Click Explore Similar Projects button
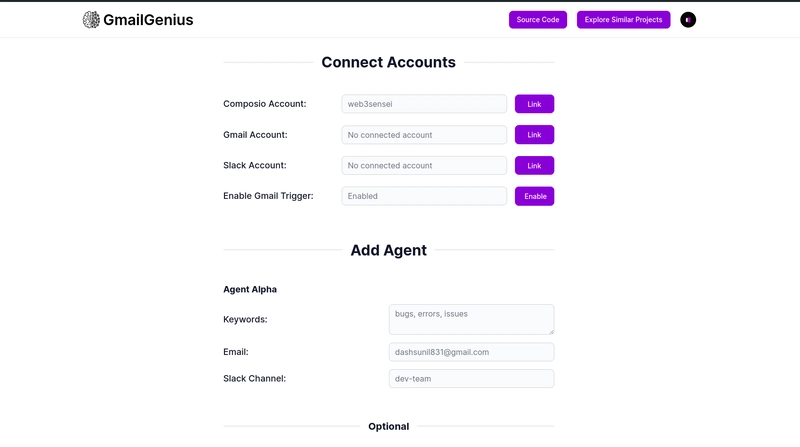Viewport: 800px width, 447px height. coord(623,20)
